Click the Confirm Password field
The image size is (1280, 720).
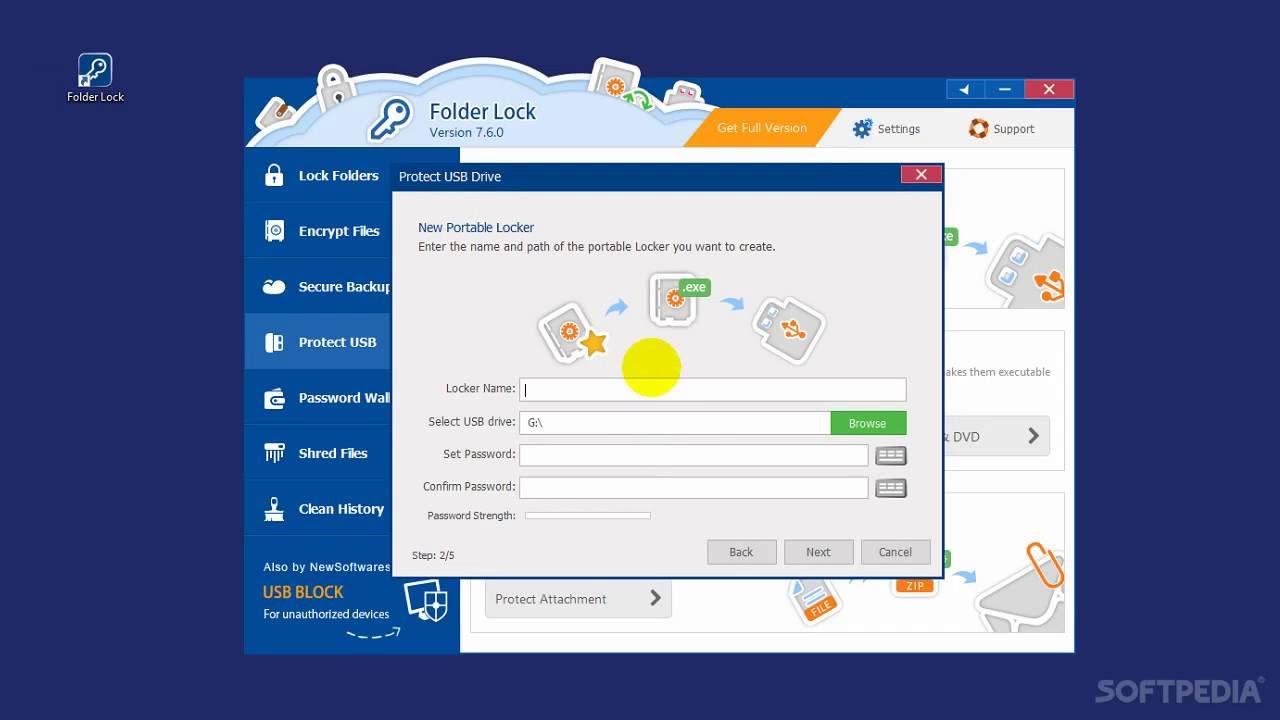(694, 487)
